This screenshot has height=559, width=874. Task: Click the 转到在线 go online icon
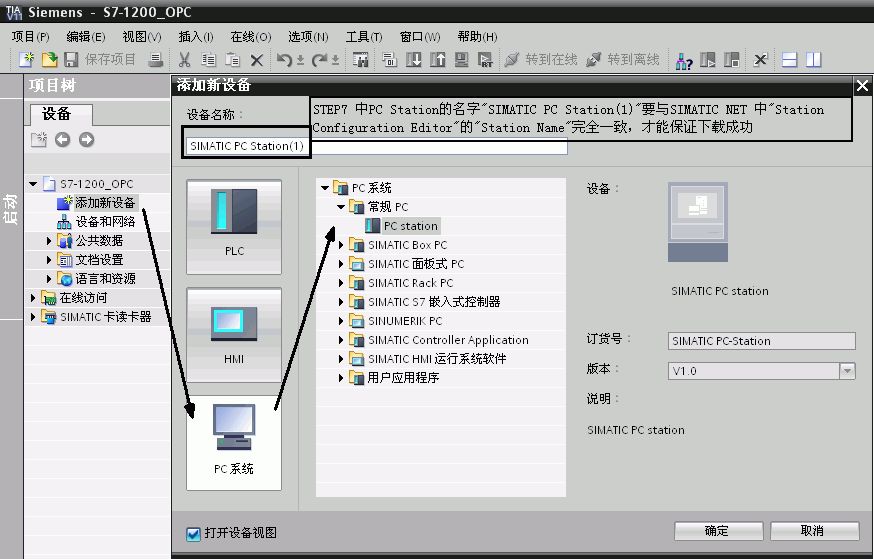[511, 59]
